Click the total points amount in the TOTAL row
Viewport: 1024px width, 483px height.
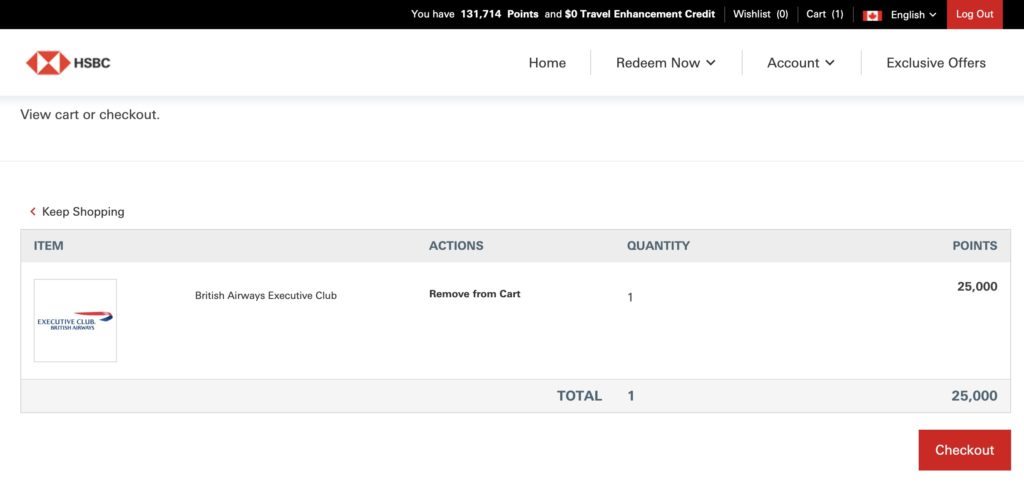pos(974,396)
